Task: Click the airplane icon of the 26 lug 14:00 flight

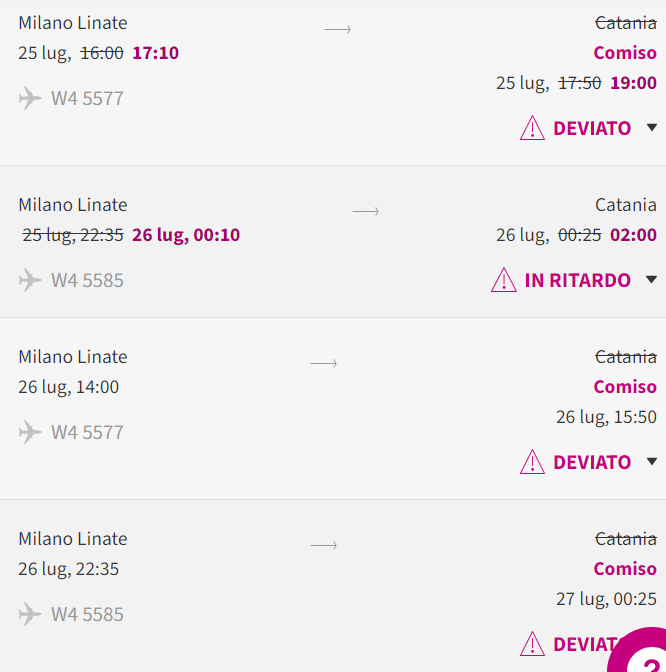Action: (x=30, y=432)
